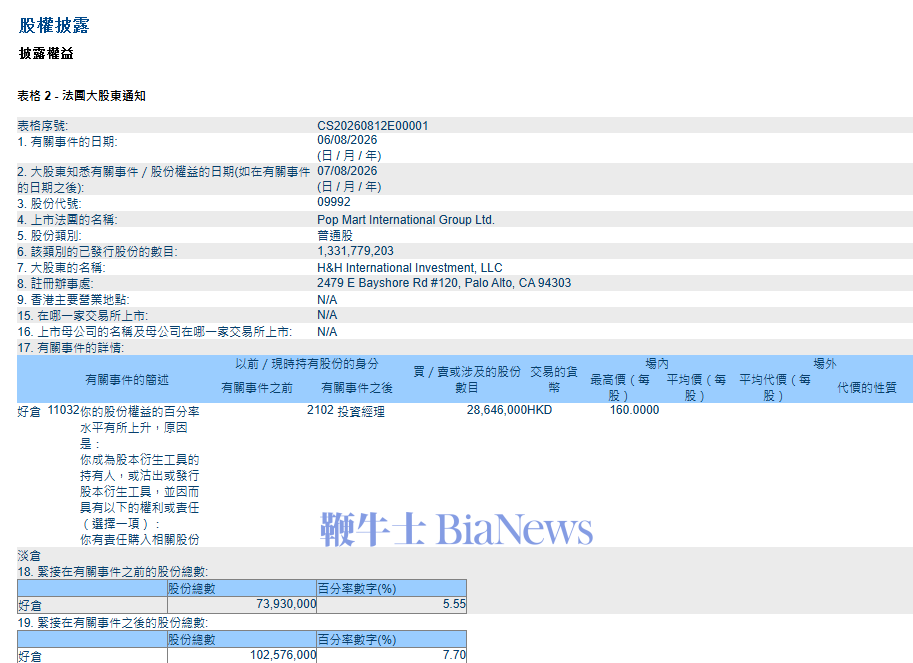Select form serial number CS20260812E00001

373,126
